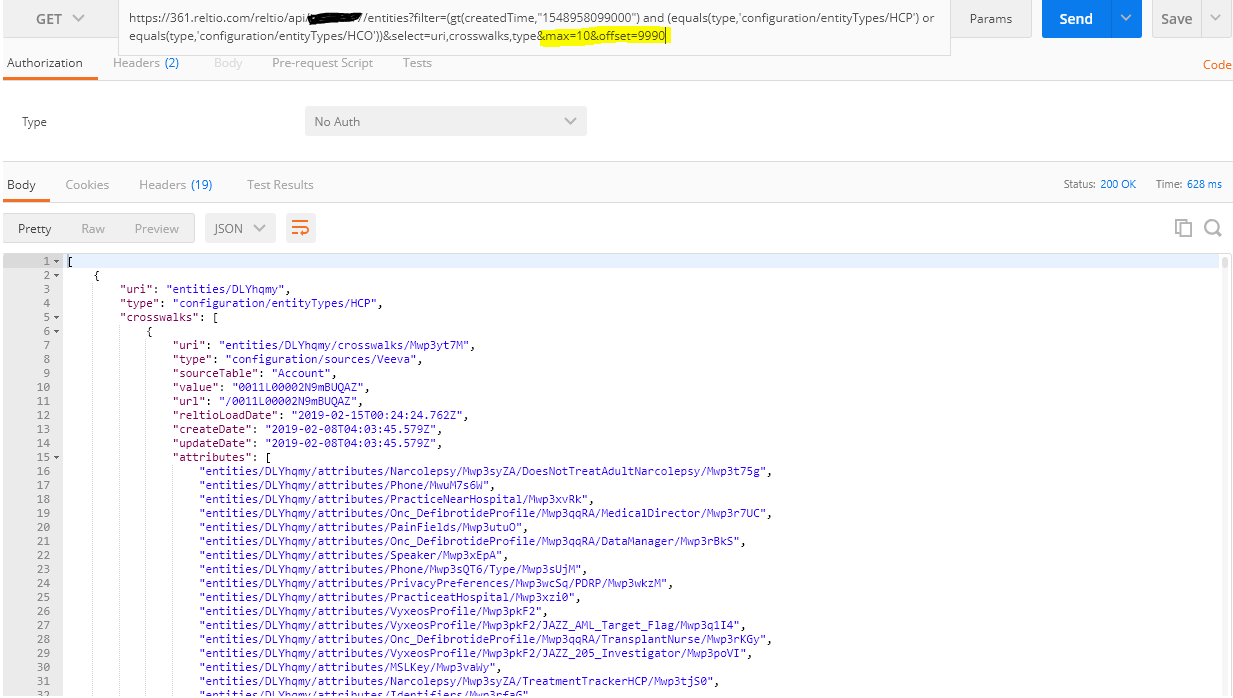
Task: Collapse the attributes array on line 15
Action: point(56,457)
